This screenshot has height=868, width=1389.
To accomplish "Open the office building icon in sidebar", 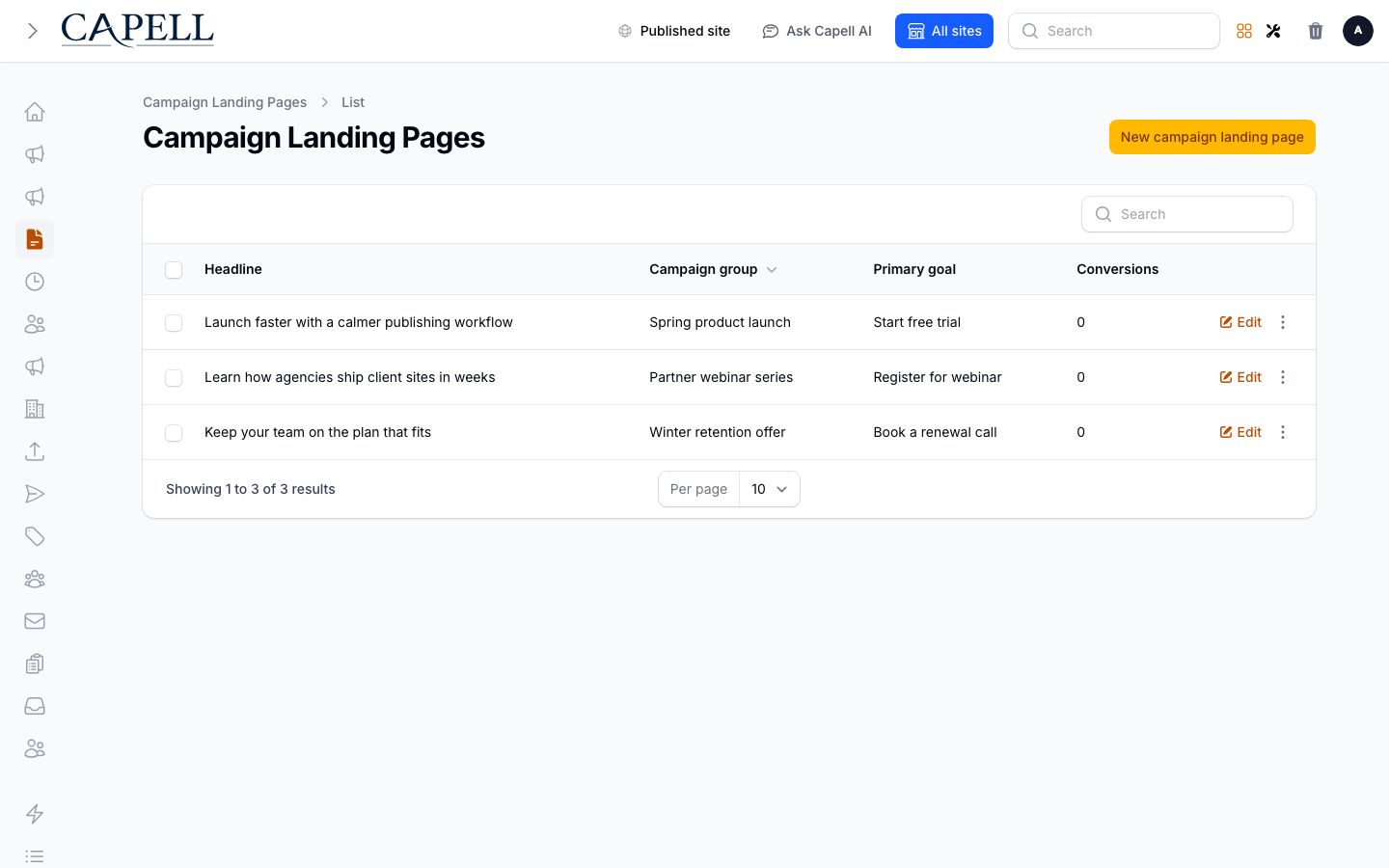I will [35, 409].
